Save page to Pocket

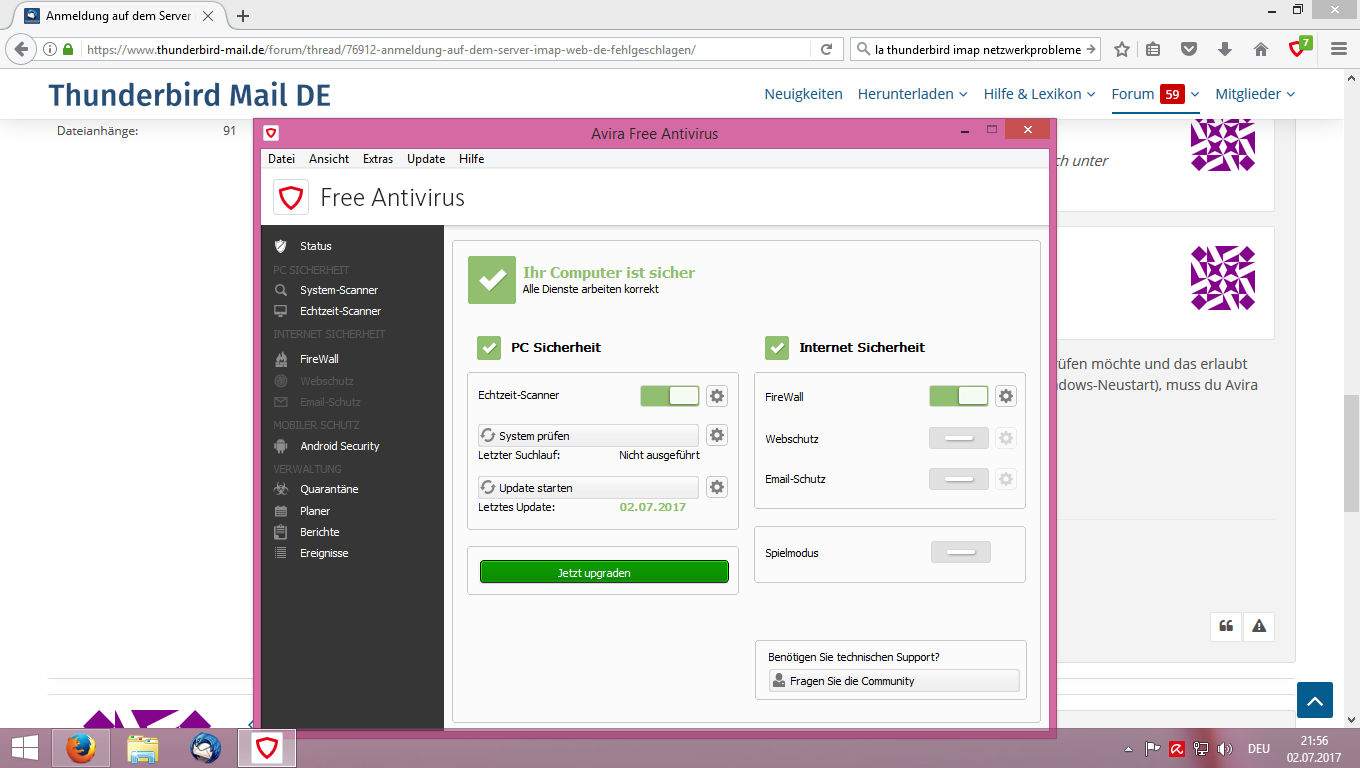point(1189,49)
